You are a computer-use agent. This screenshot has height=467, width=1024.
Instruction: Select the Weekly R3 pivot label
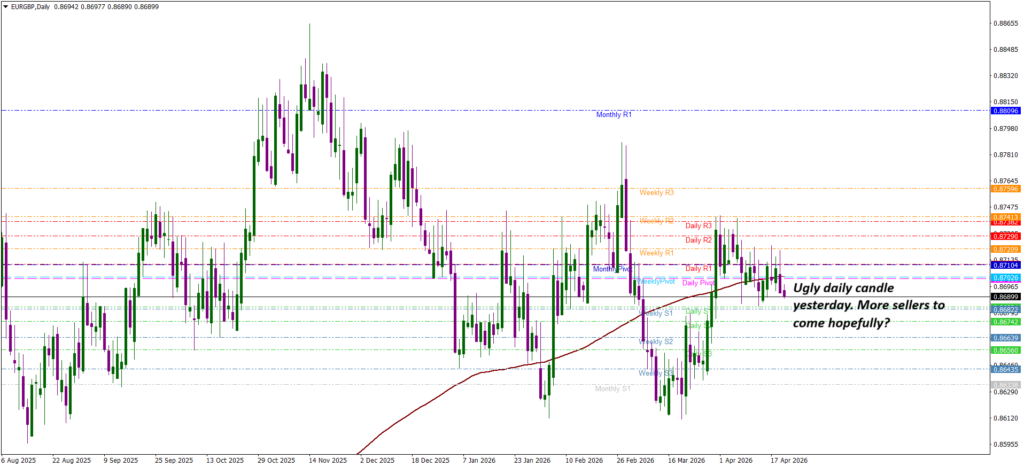click(x=657, y=191)
